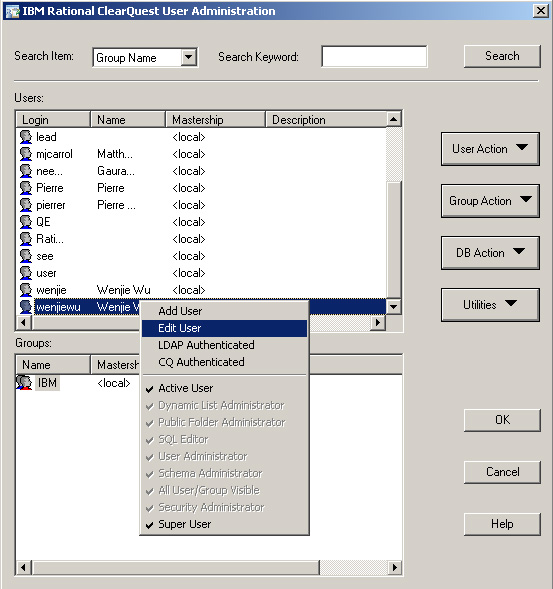Viewport: 553px width, 589px height.
Task: Click the Groups Name column header
Action: coord(53,365)
